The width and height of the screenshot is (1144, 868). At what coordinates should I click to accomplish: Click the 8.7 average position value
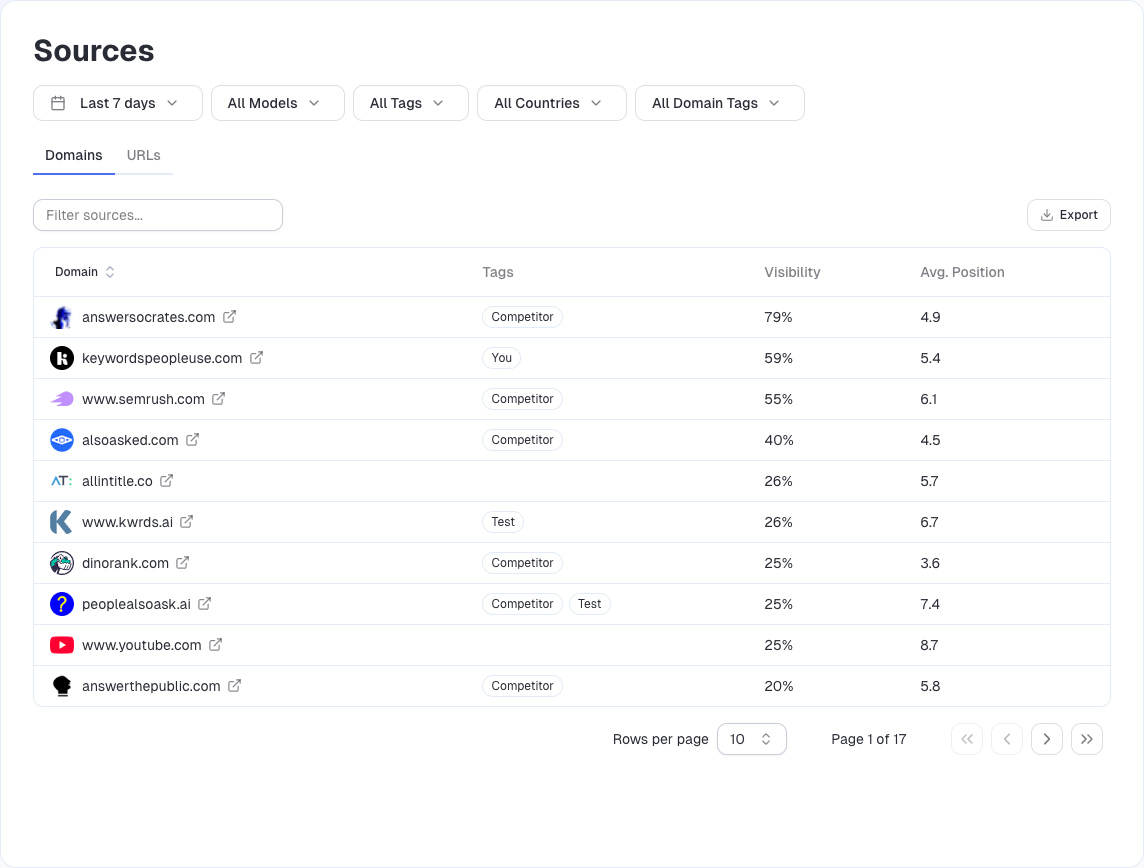coord(929,645)
